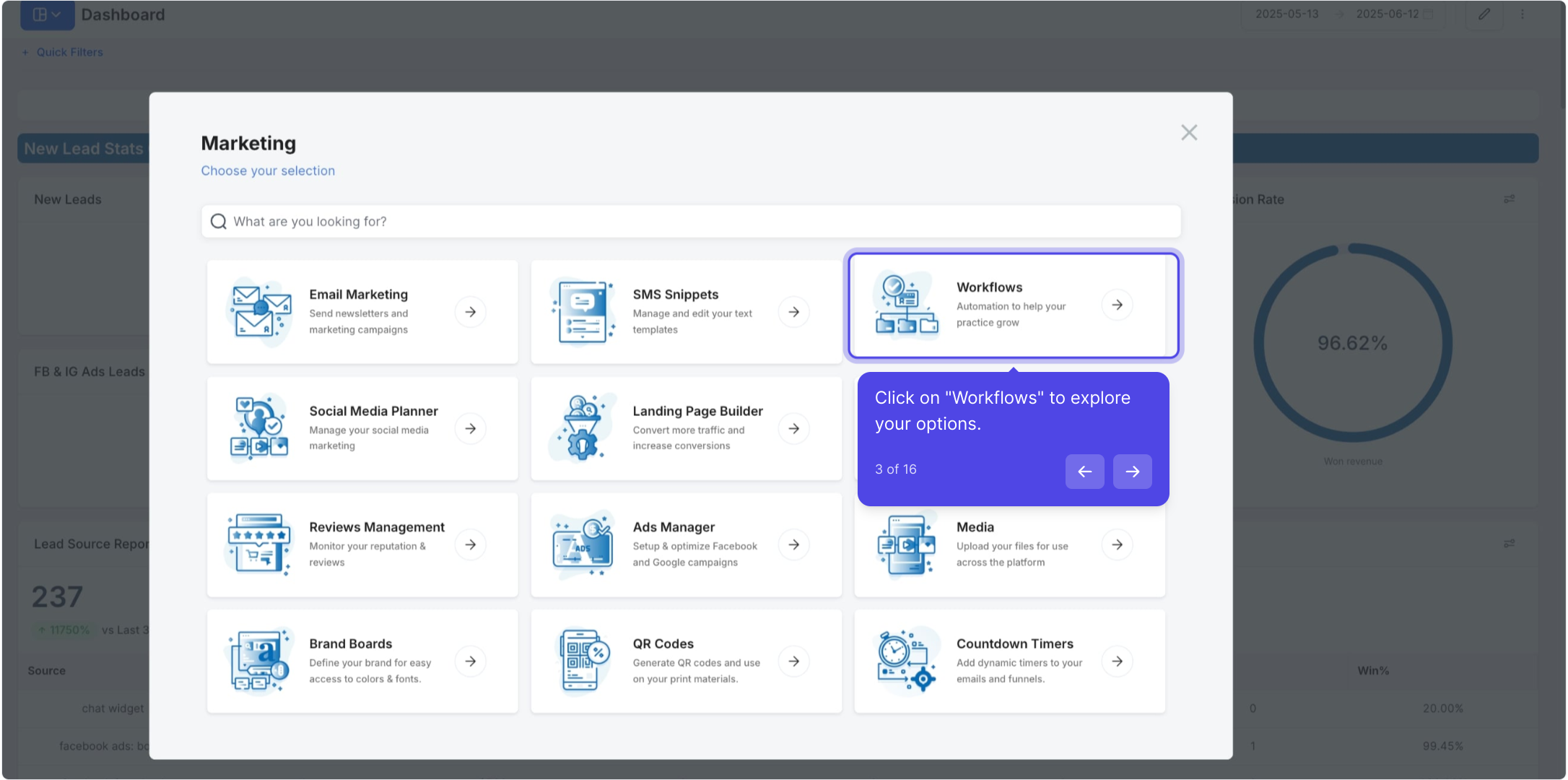Click the SMS Snippets illustration
The height and width of the screenshot is (780, 1568).
coord(583,311)
